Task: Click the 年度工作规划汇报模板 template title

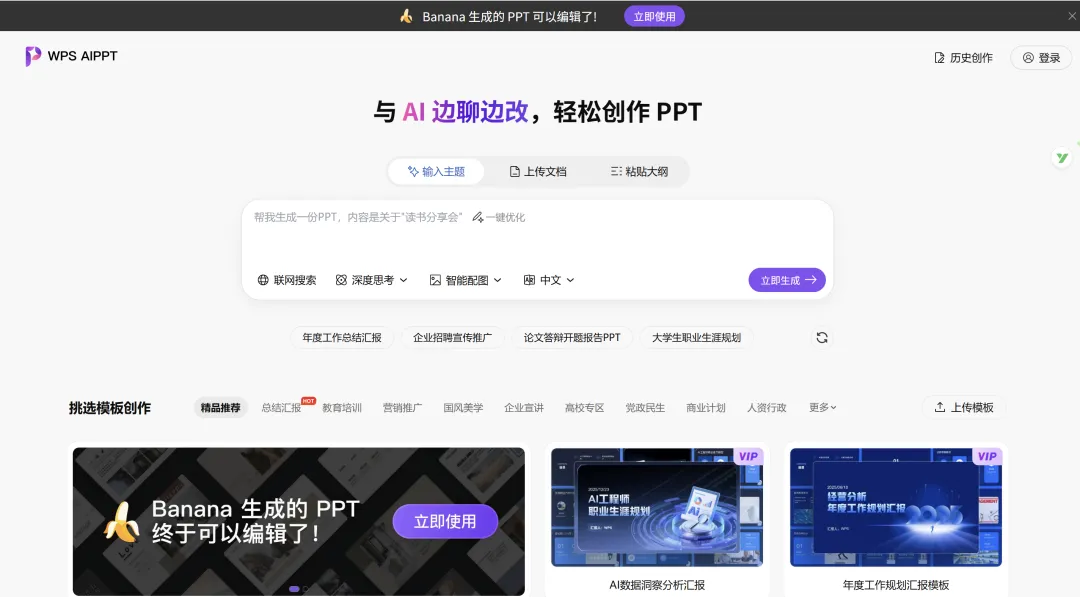Action: pyautogui.click(x=895, y=585)
